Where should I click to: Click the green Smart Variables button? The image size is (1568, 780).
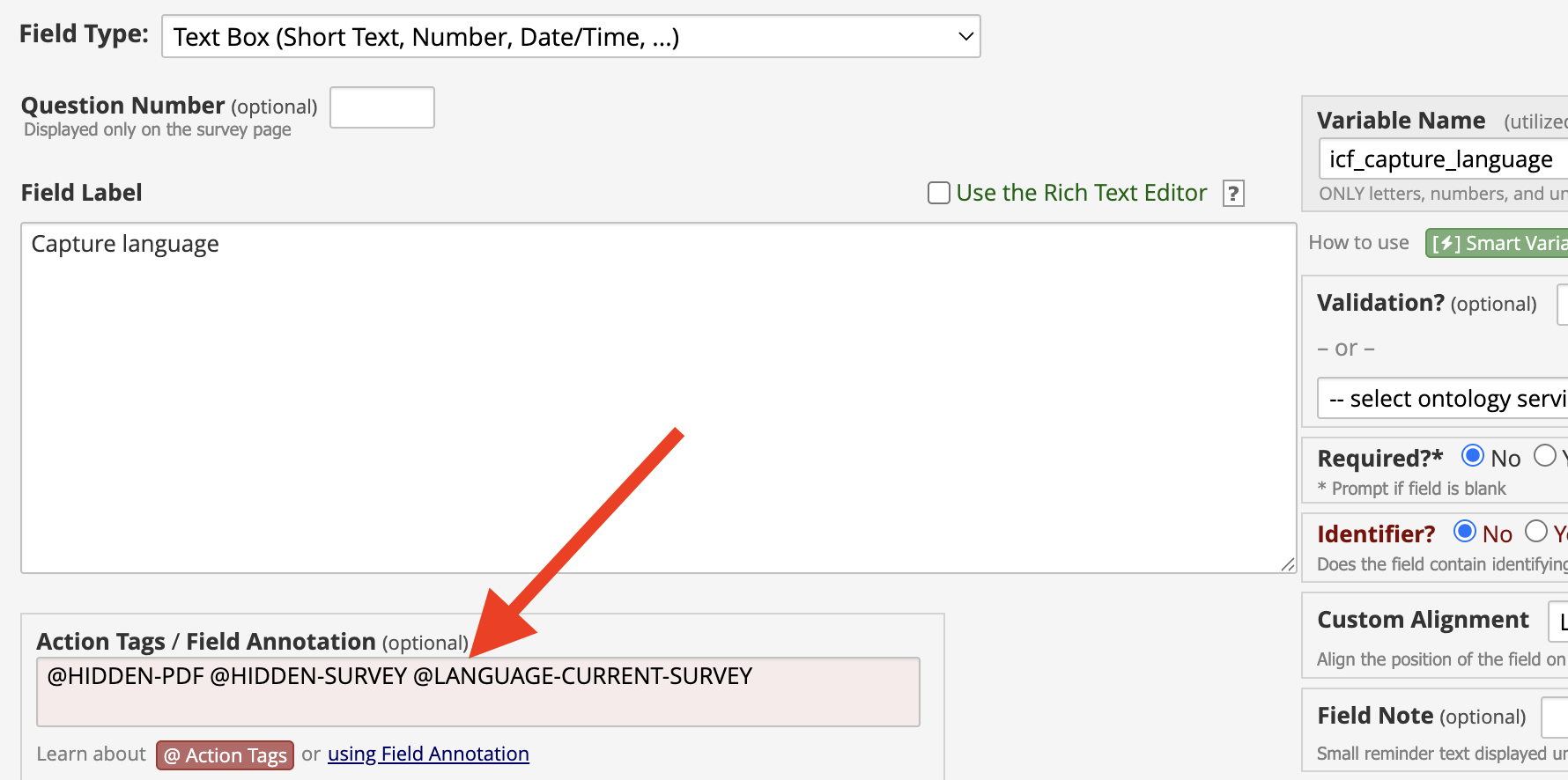point(1497,243)
